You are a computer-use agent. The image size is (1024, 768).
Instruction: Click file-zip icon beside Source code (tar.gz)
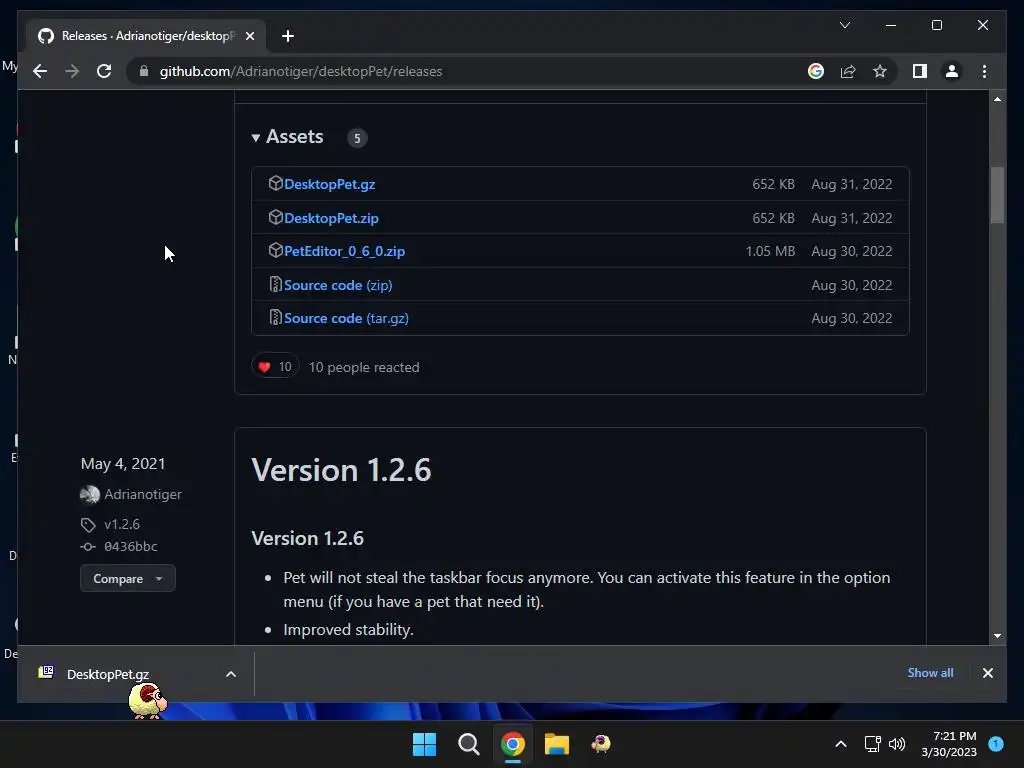click(x=275, y=317)
